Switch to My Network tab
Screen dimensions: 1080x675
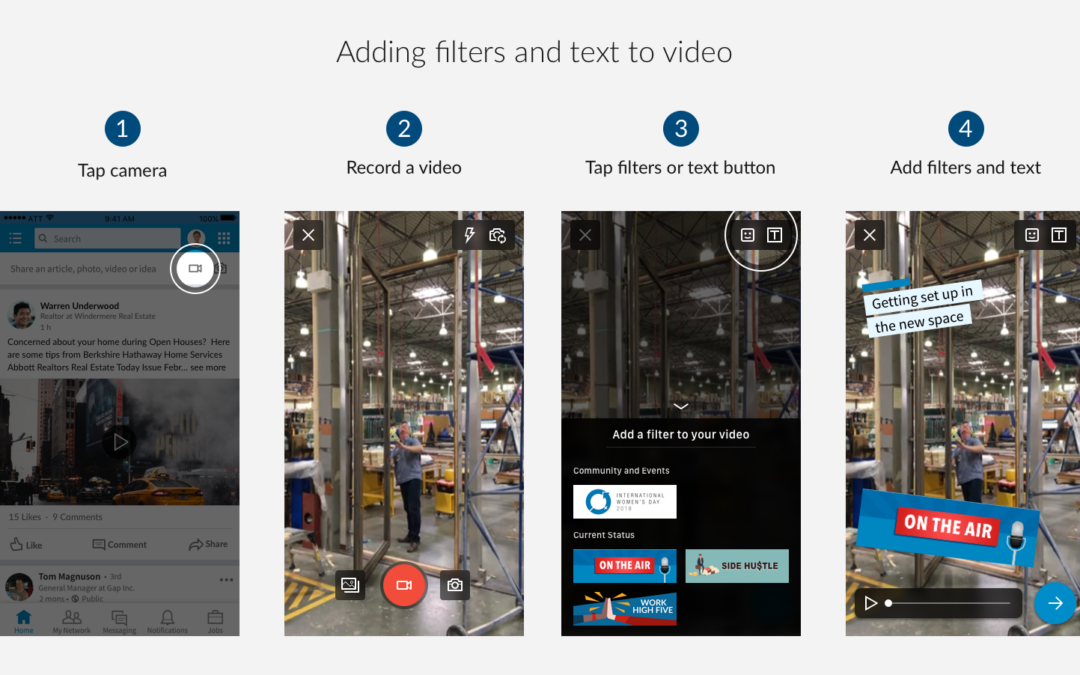click(x=72, y=621)
